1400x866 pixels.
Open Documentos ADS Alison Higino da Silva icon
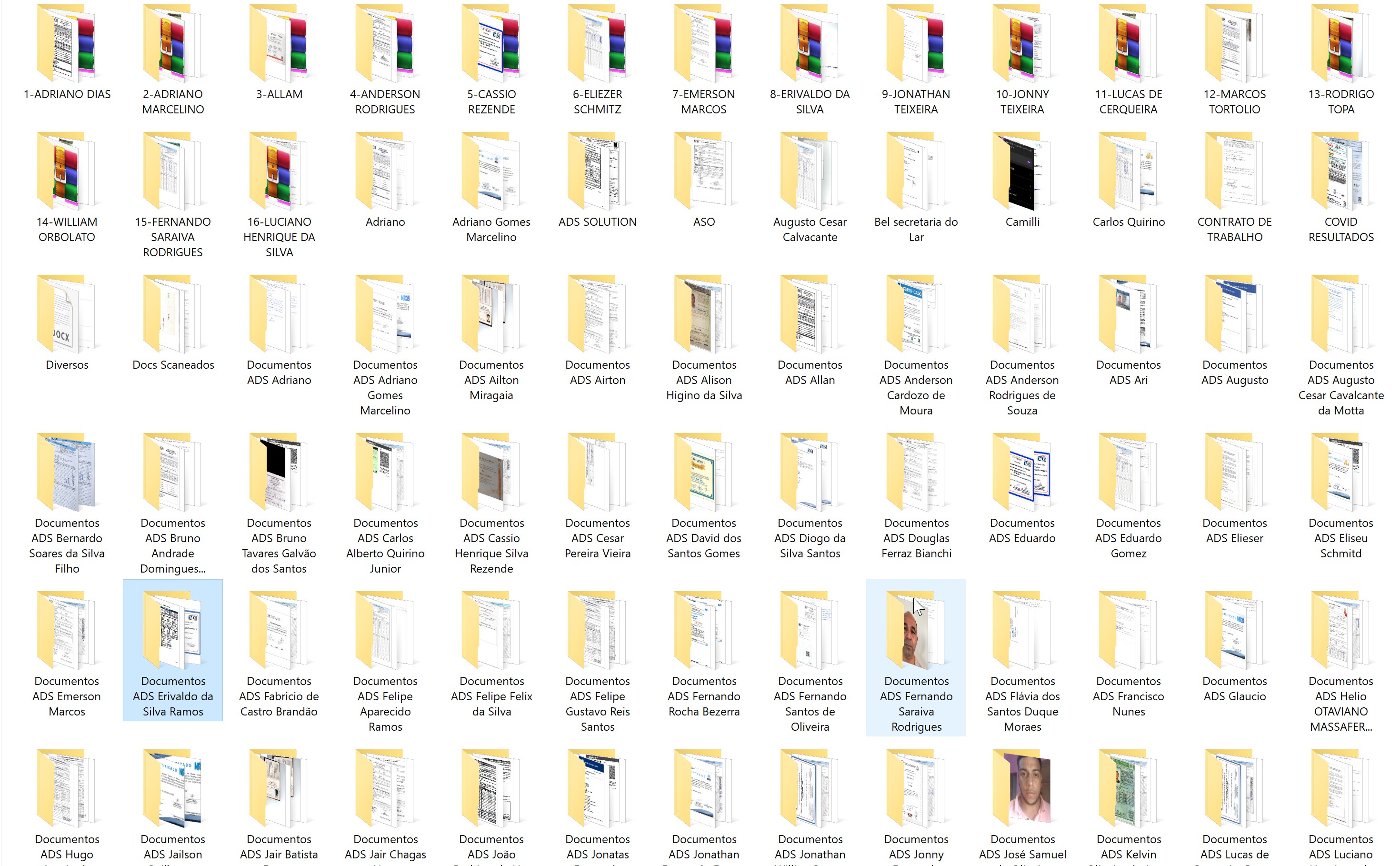[x=704, y=314]
